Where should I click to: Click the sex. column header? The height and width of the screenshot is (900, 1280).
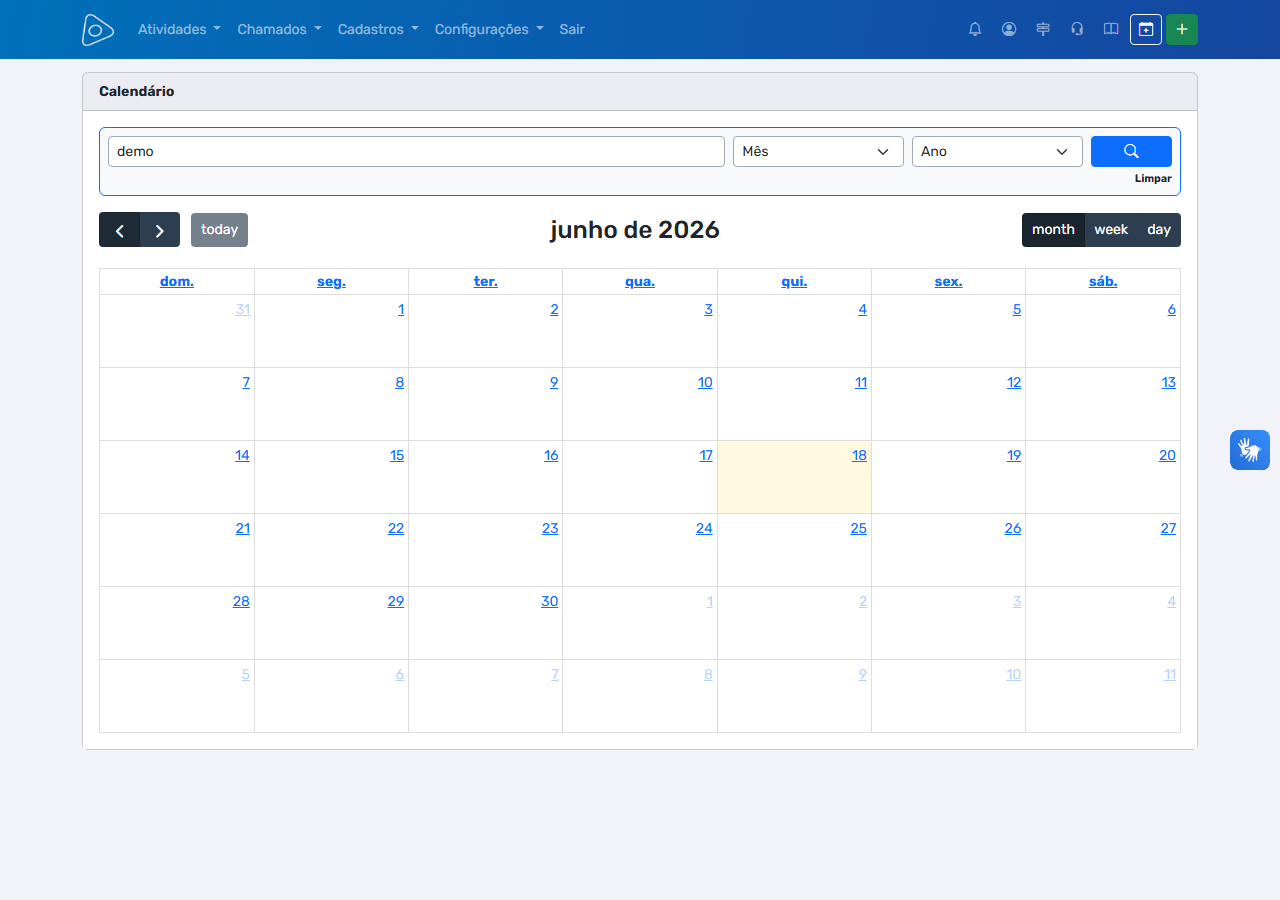(x=948, y=282)
